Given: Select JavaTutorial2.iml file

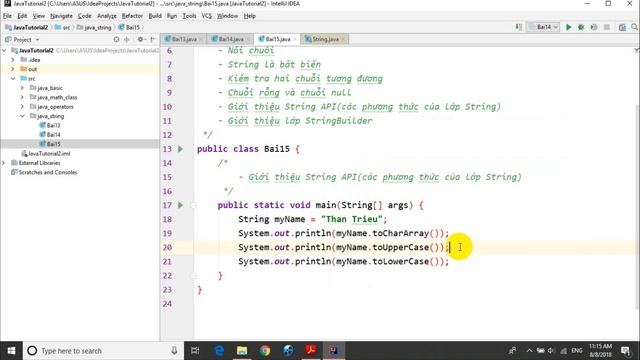Looking at the screenshot, I should click(x=46, y=153).
